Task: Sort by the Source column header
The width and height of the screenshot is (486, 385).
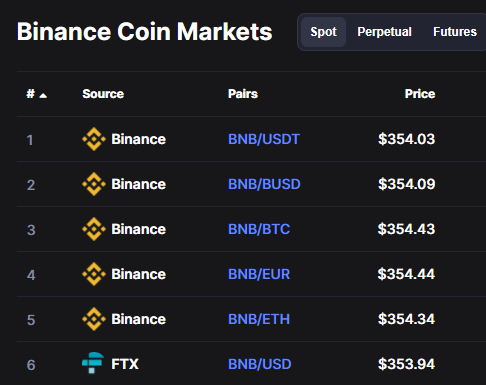Action: [103, 94]
